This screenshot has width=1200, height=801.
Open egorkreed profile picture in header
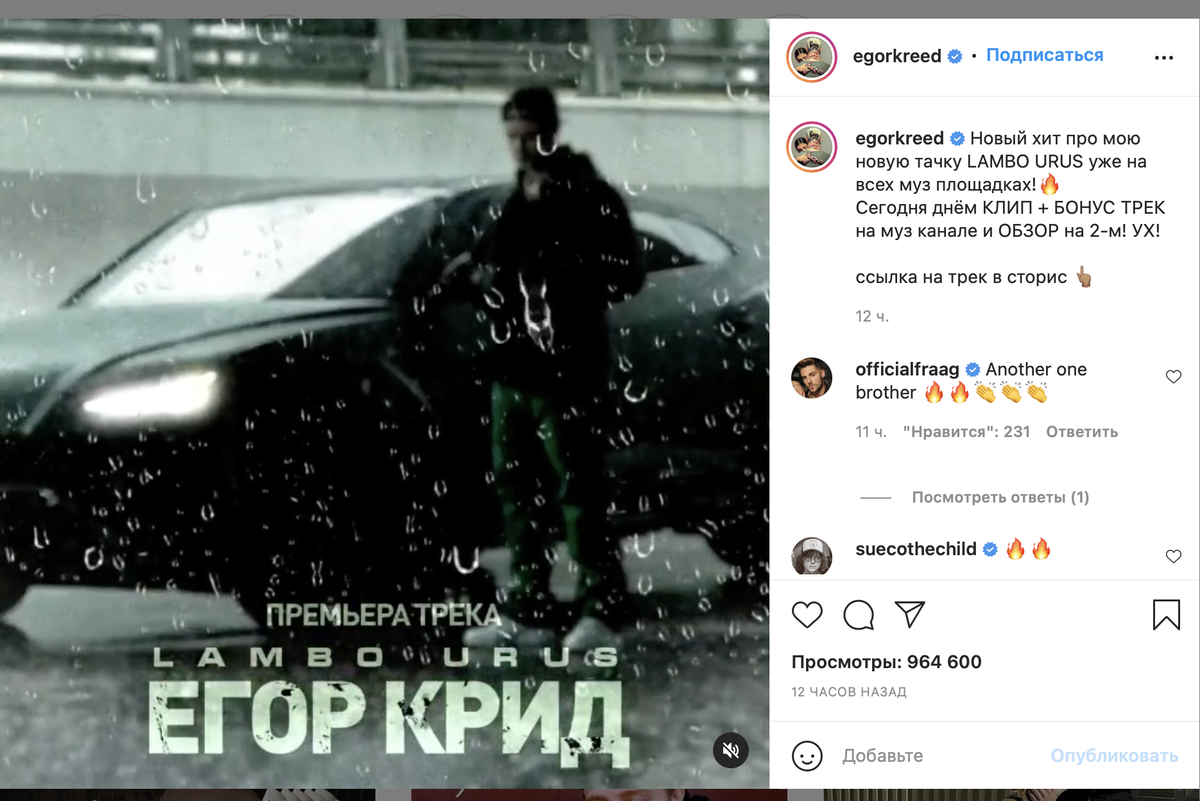812,57
